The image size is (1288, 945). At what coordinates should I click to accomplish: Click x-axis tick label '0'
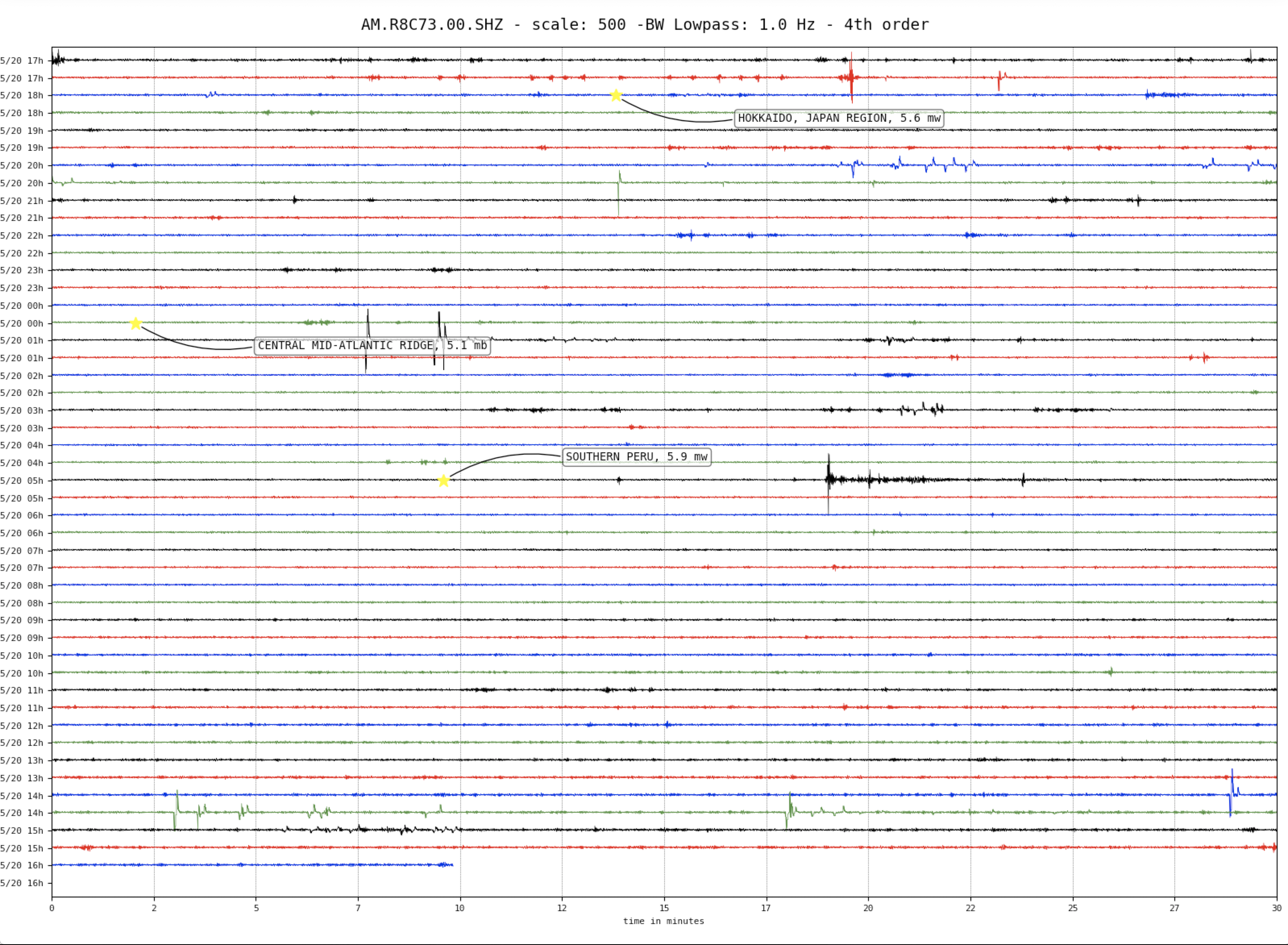tap(52, 908)
